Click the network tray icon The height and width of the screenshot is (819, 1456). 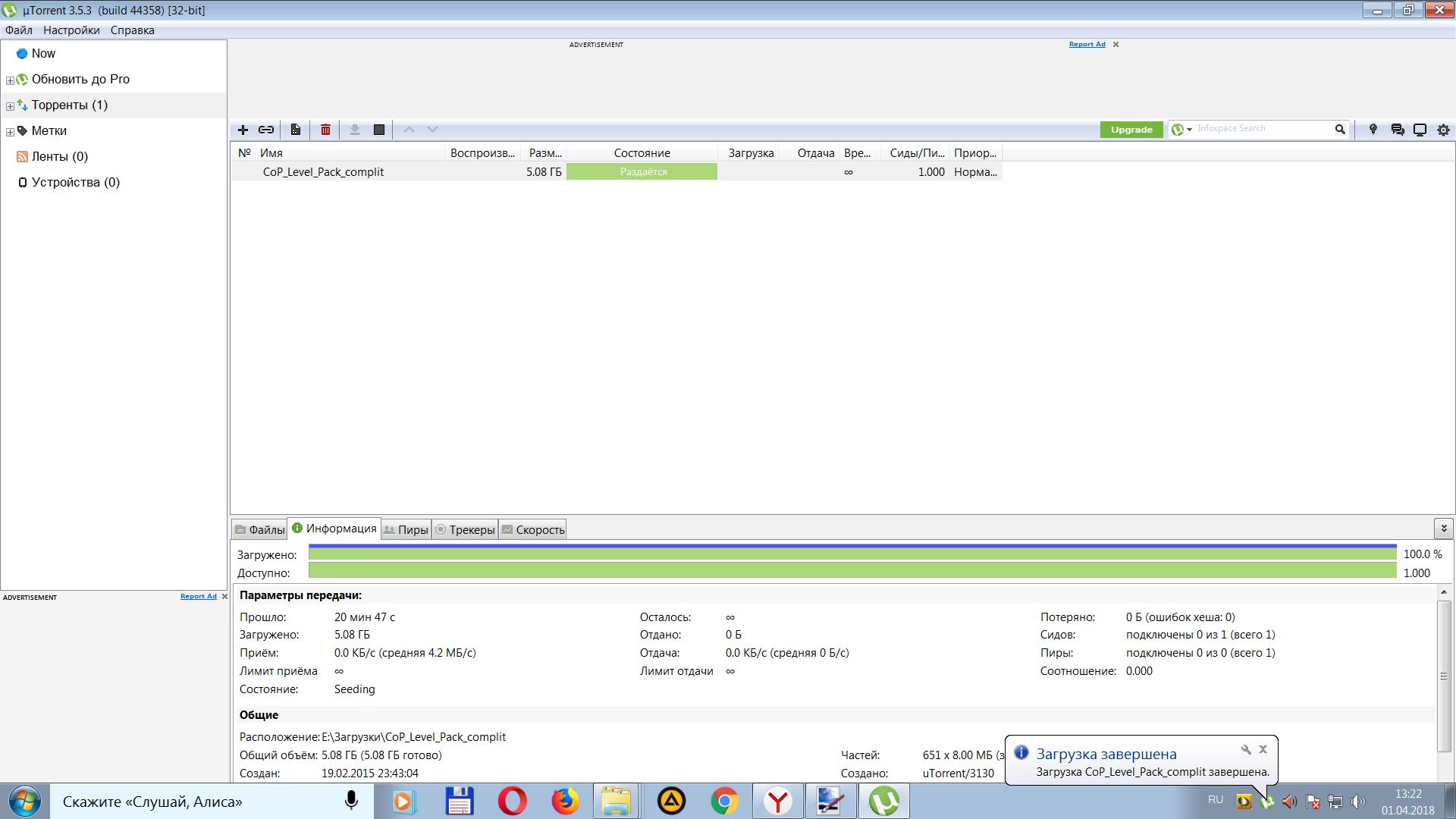(1335, 802)
